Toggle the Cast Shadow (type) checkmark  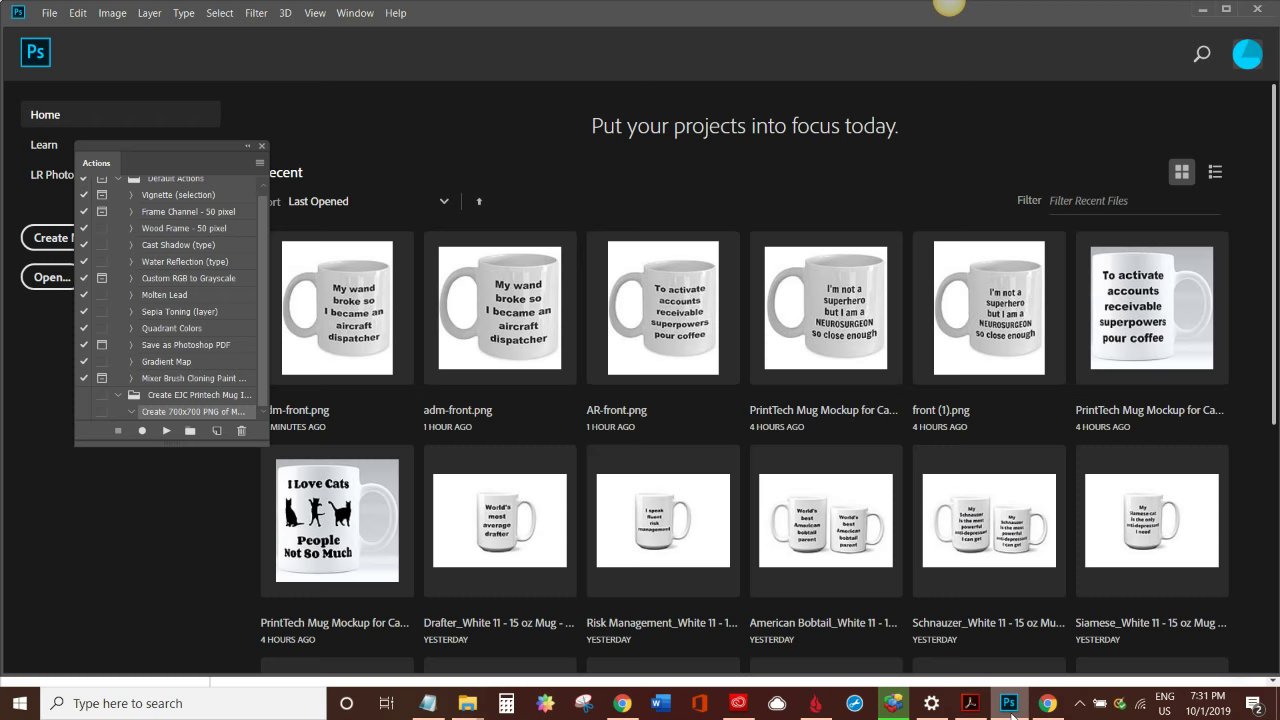pyautogui.click(x=84, y=245)
